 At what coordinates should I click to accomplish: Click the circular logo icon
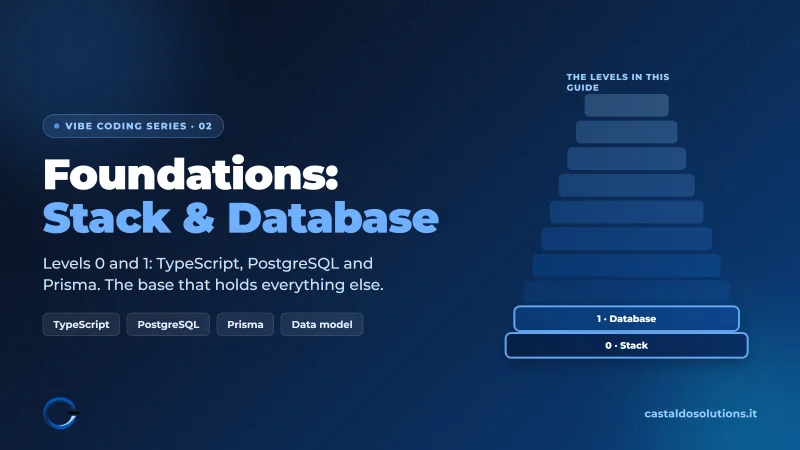[x=61, y=413]
